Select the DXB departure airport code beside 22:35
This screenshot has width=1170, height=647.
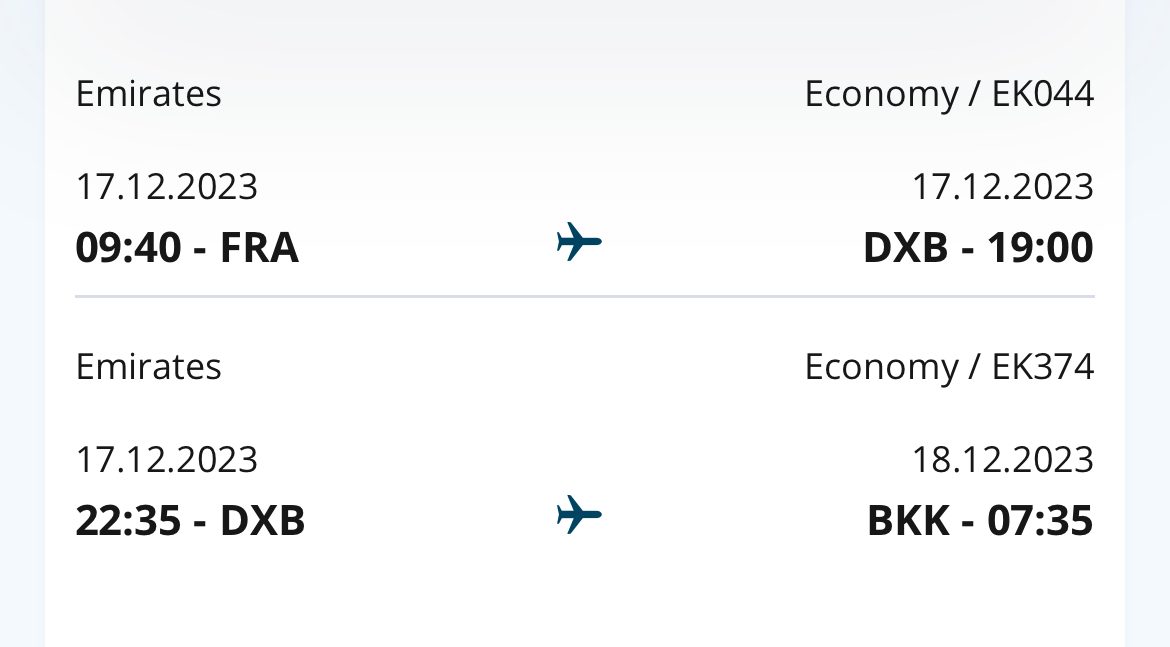coord(262,521)
